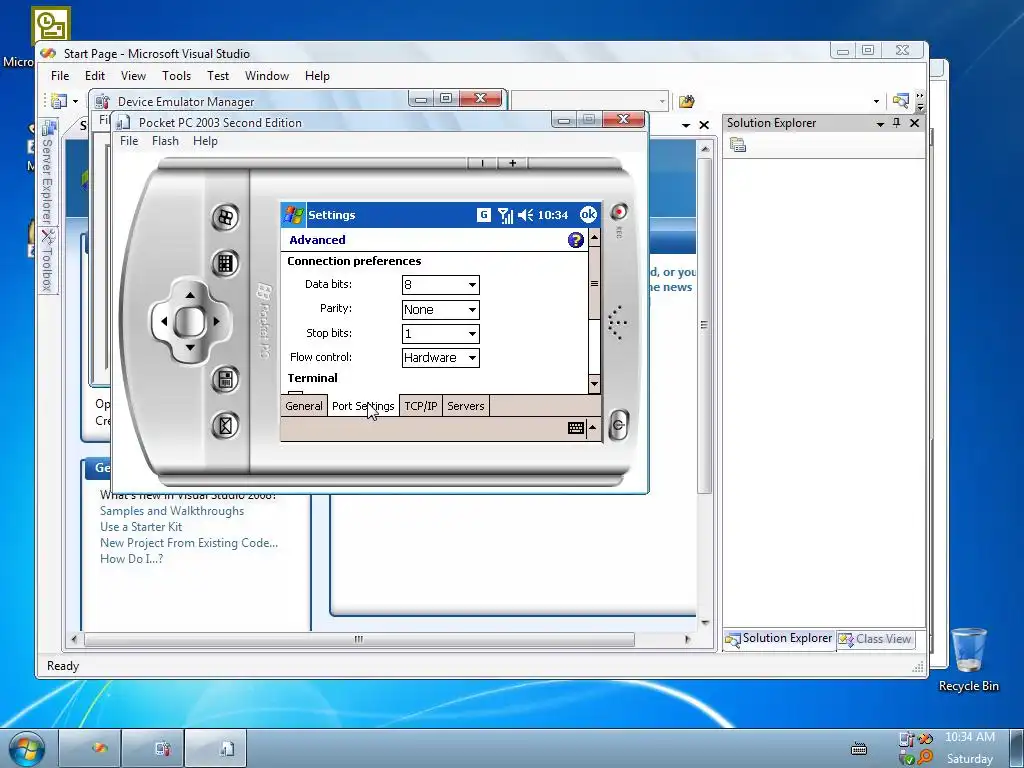Open the Visual Studio taskbar button
Image resolution: width=1024 pixels, height=768 pixels.
90,748
